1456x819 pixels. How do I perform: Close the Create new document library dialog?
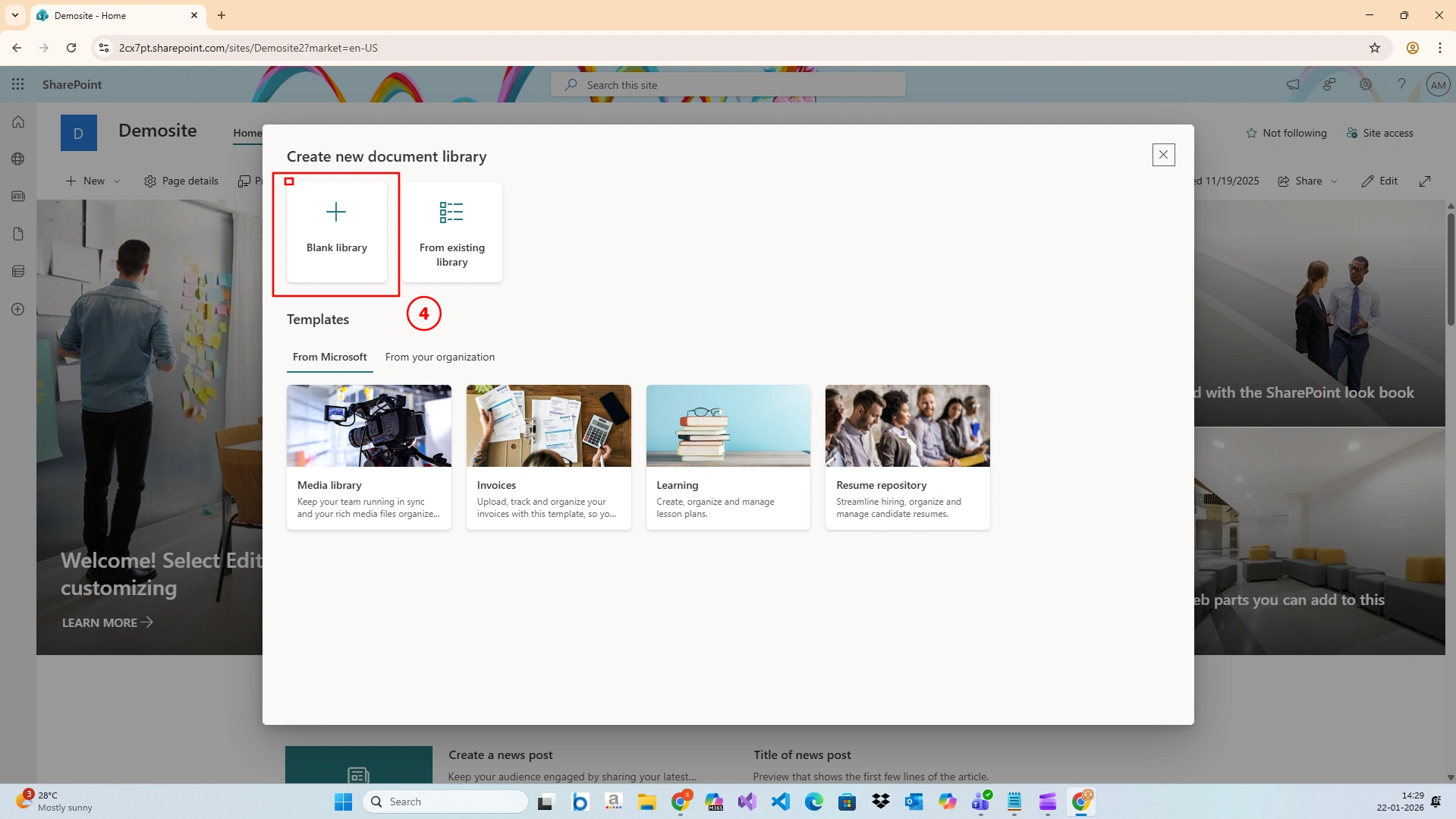(1163, 155)
